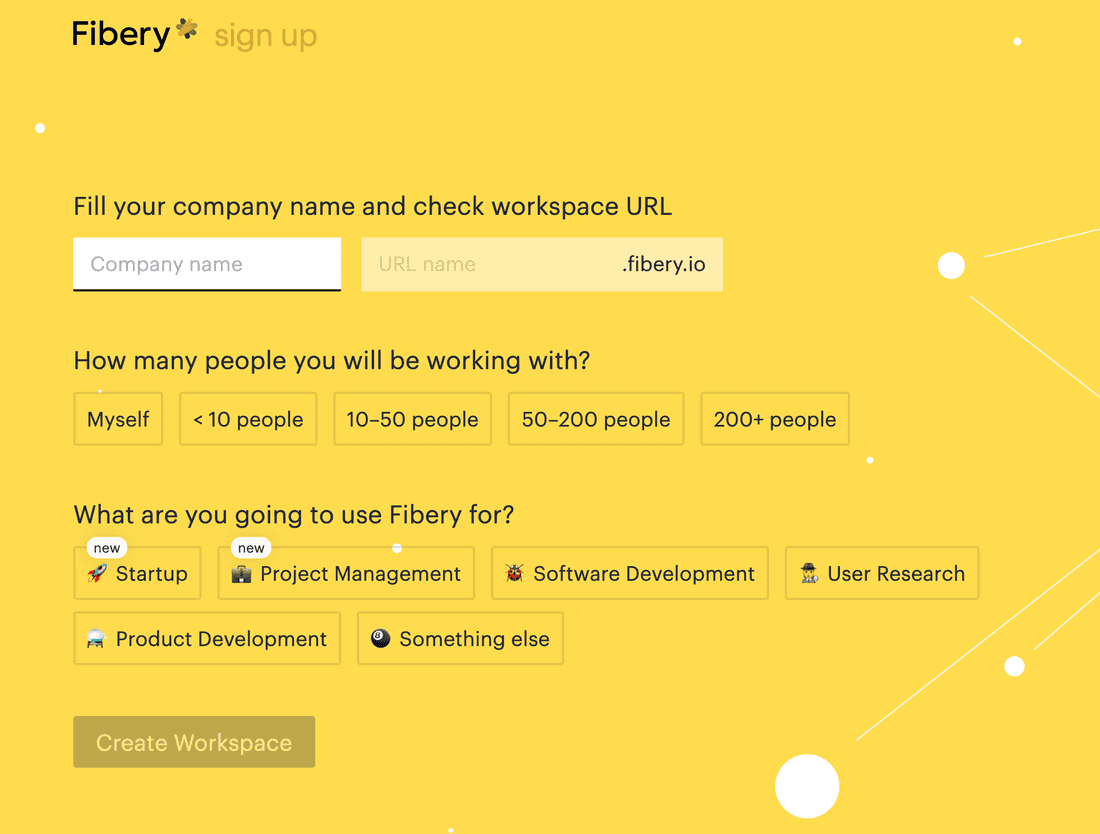Click the ladybug icon on Software Development
Viewport: 1100px width, 834px height.
(x=515, y=574)
